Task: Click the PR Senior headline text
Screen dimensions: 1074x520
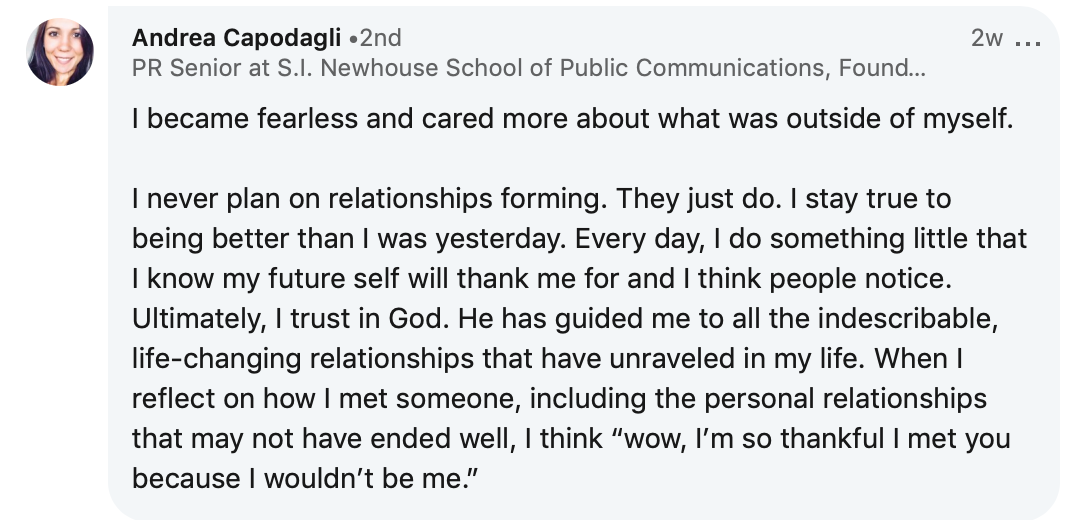Action: tap(528, 68)
